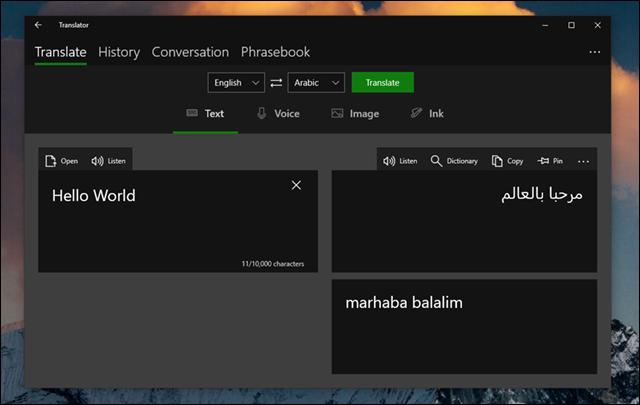Switch to the History tab
Screen dimensions: 640x405
pyautogui.click(x=119, y=52)
